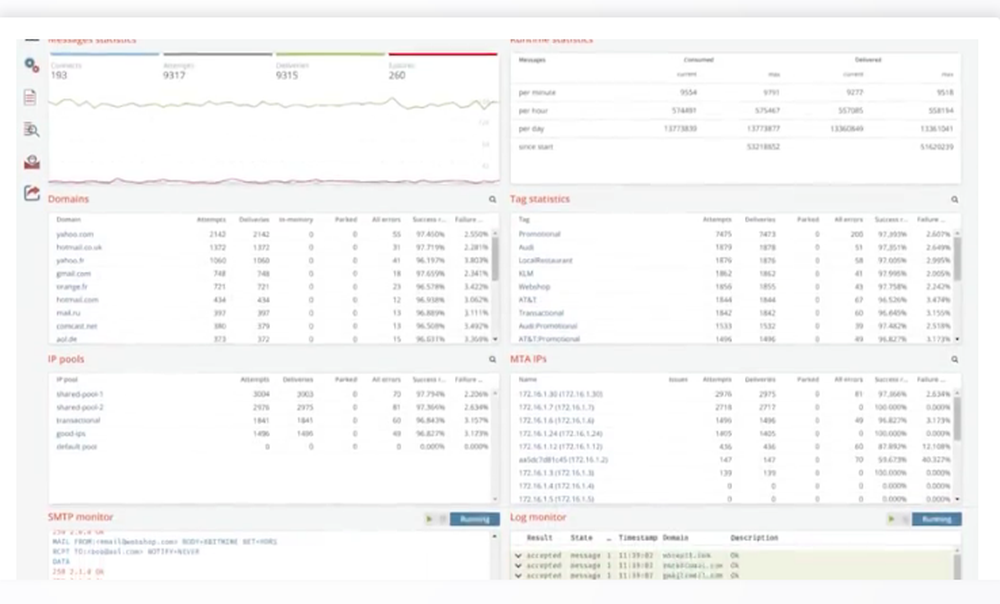Select the LocalRestaurant tag row
Image resolution: width=1000 pixels, height=604 pixels.
(x=733, y=261)
